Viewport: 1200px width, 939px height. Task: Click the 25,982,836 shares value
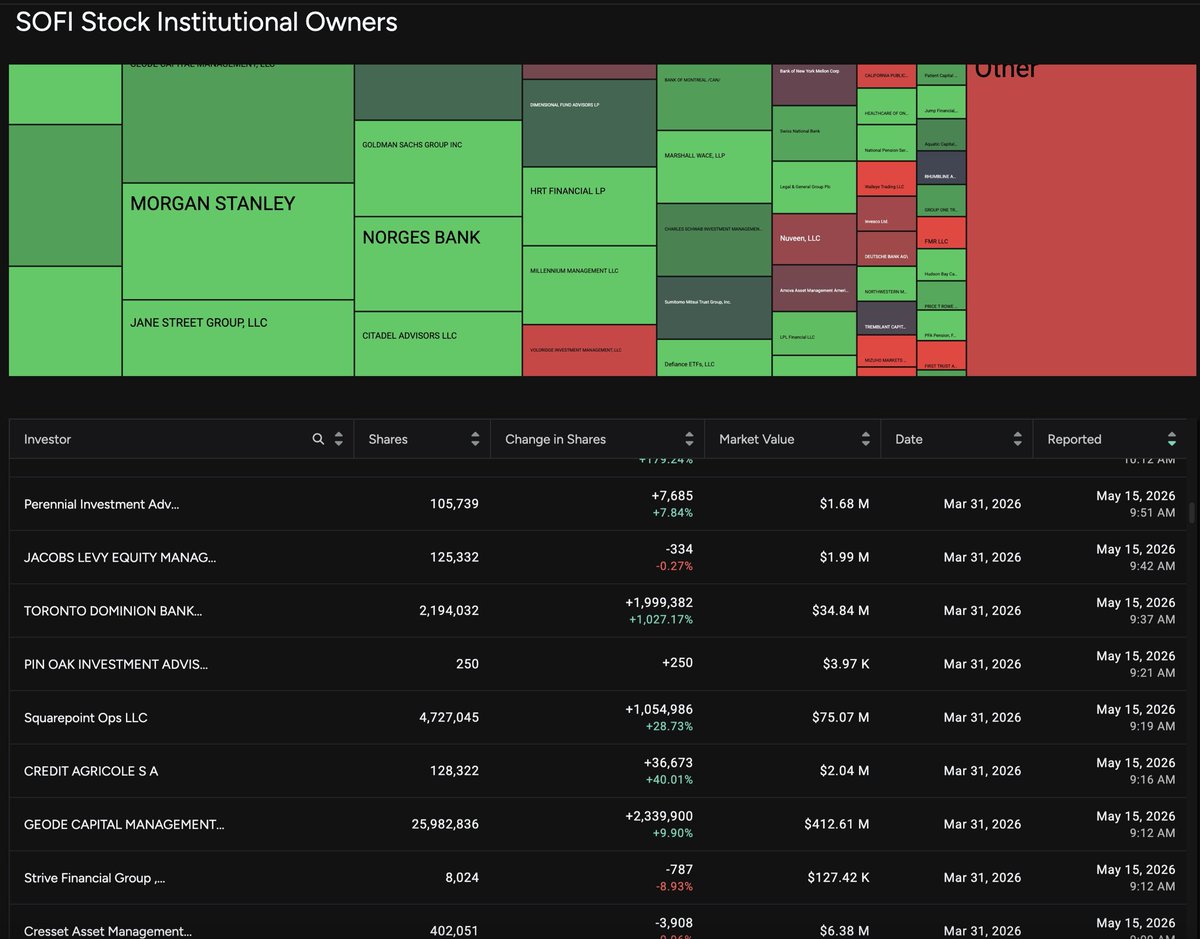click(445, 824)
